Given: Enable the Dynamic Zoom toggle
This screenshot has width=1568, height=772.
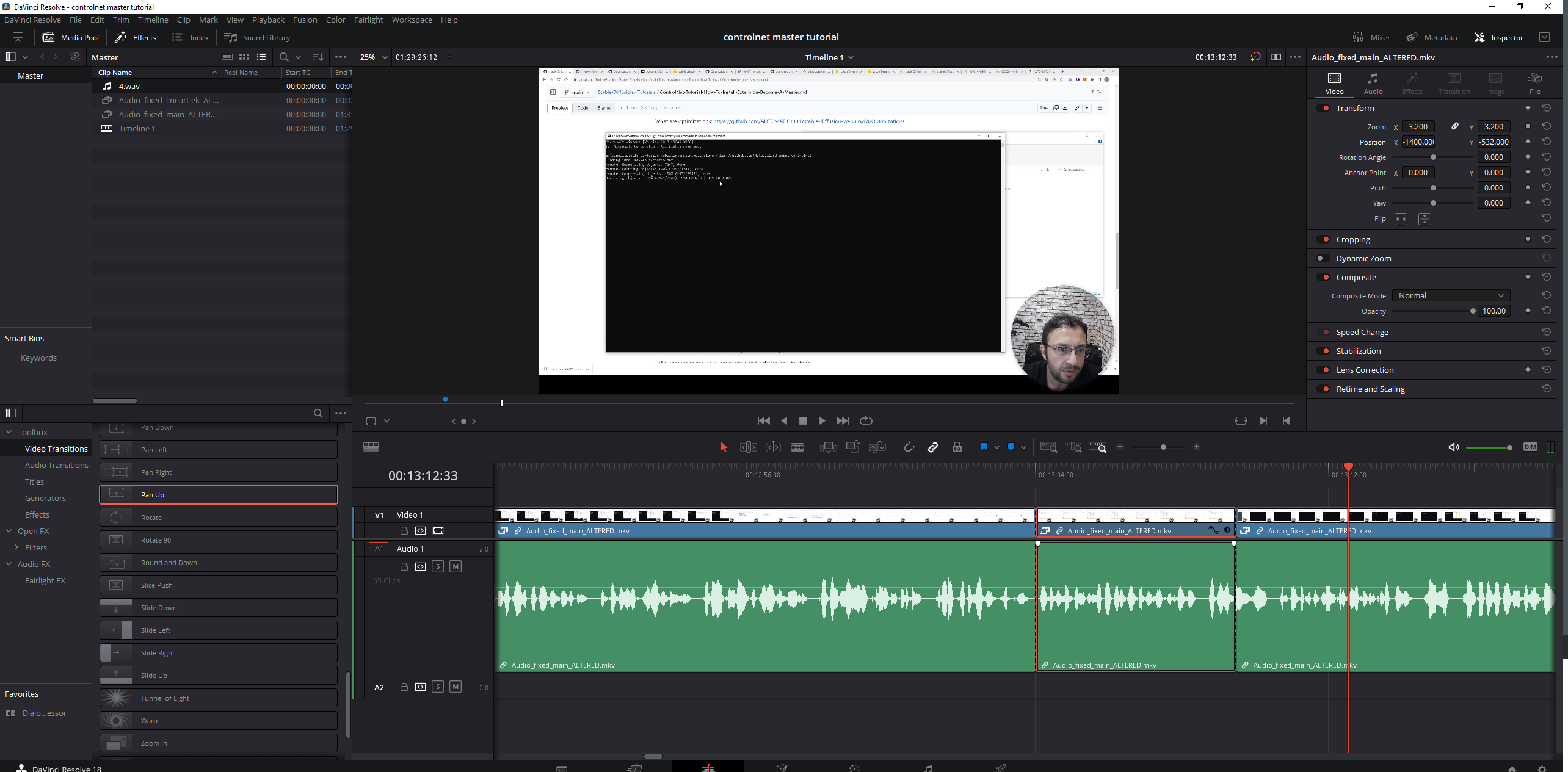Looking at the screenshot, I should [1323, 258].
